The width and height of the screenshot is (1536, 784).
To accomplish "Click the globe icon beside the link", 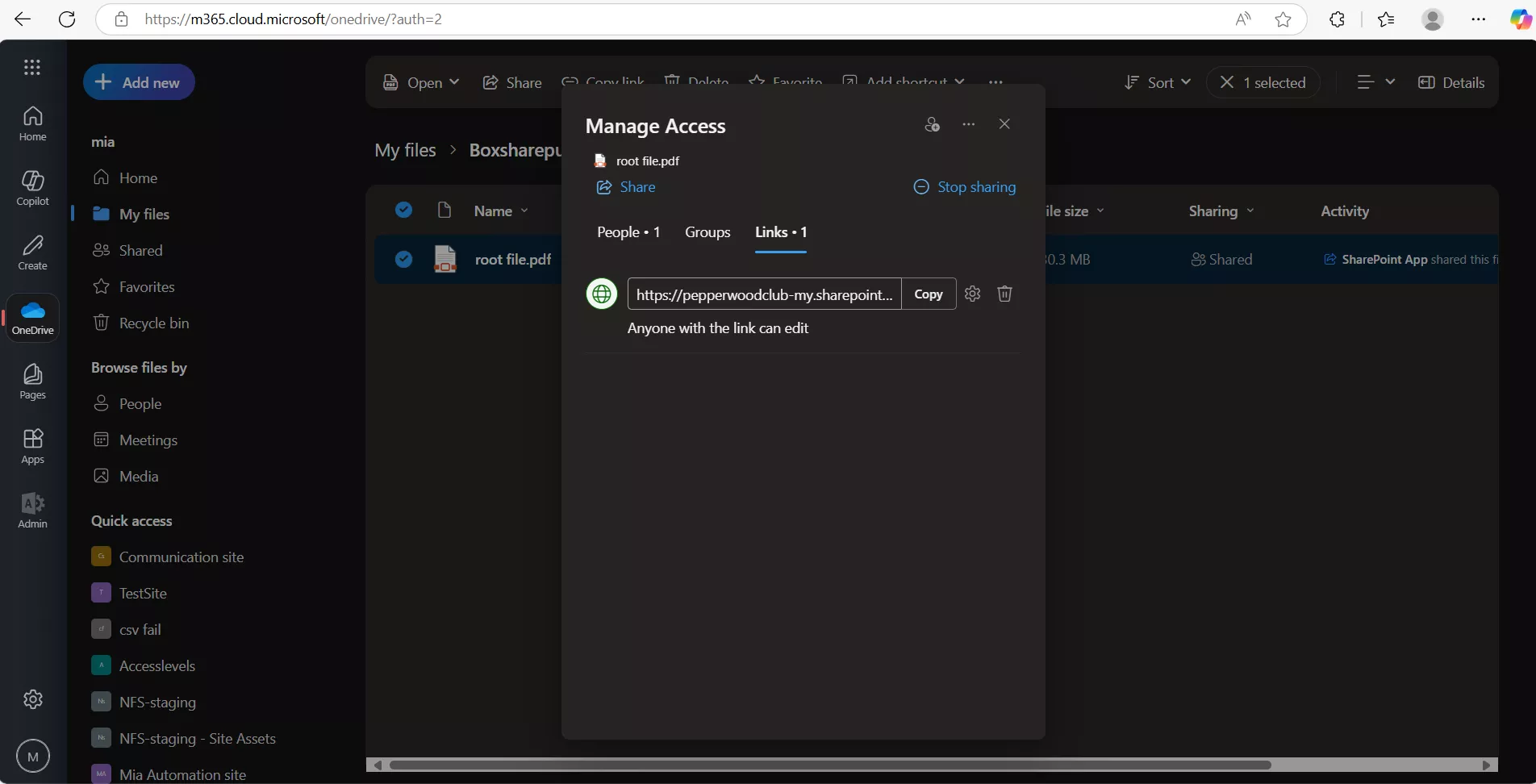I will [x=602, y=294].
